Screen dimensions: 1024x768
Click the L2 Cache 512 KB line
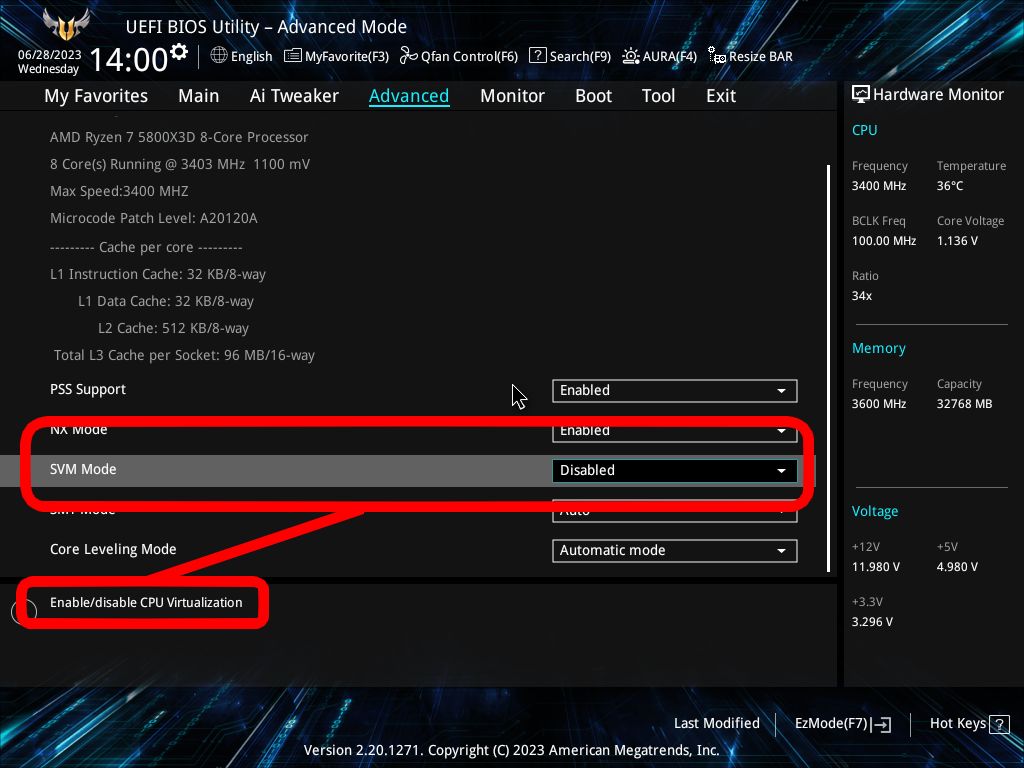click(x=173, y=328)
